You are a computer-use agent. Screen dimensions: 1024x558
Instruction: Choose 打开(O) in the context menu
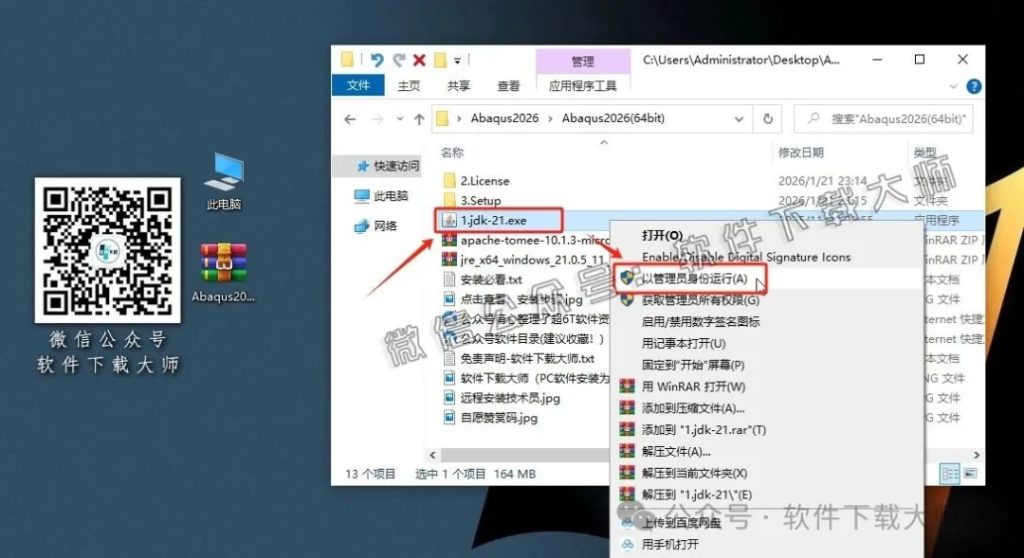[x=662, y=235]
